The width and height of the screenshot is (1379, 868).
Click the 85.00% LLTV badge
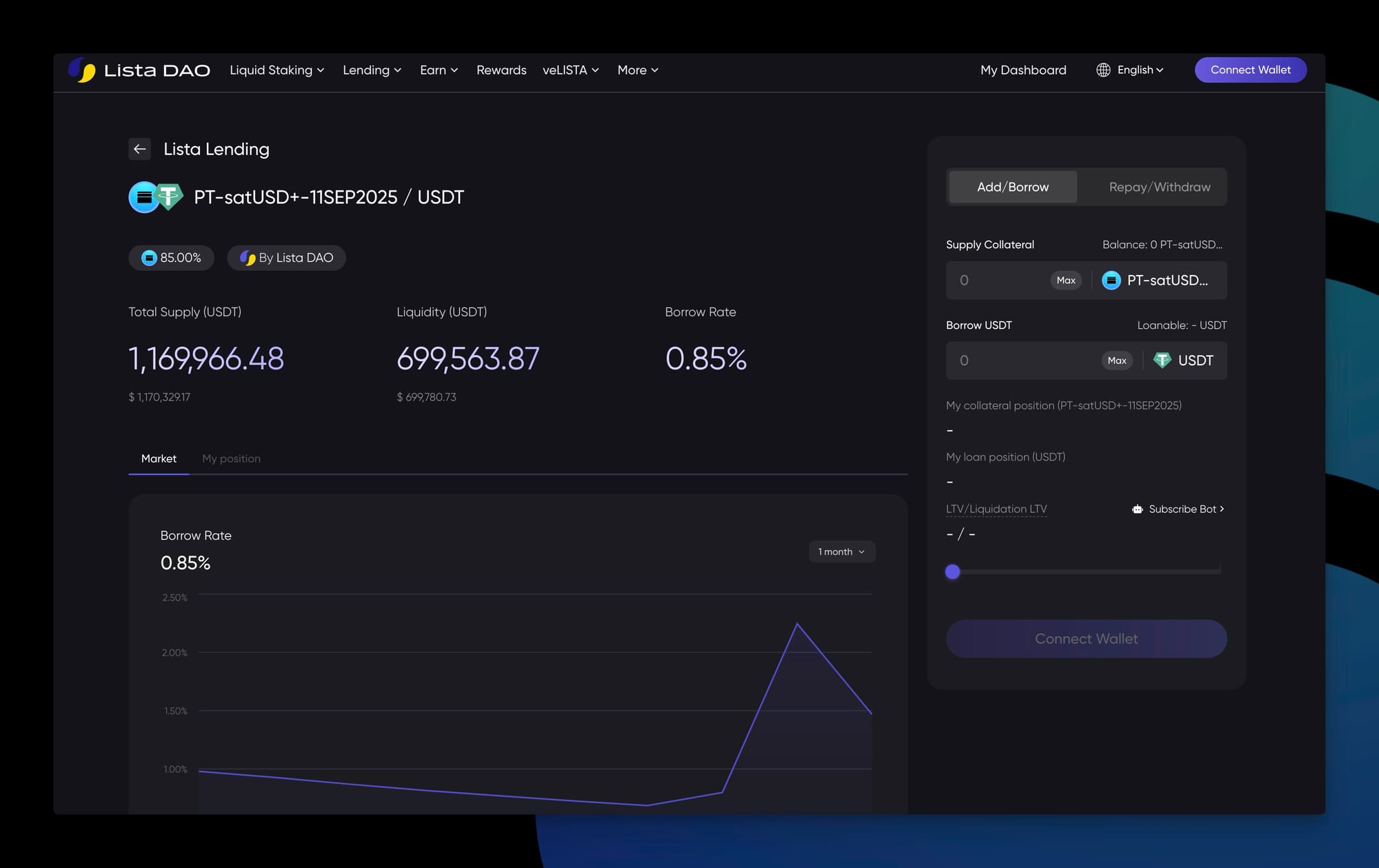click(172, 258)
